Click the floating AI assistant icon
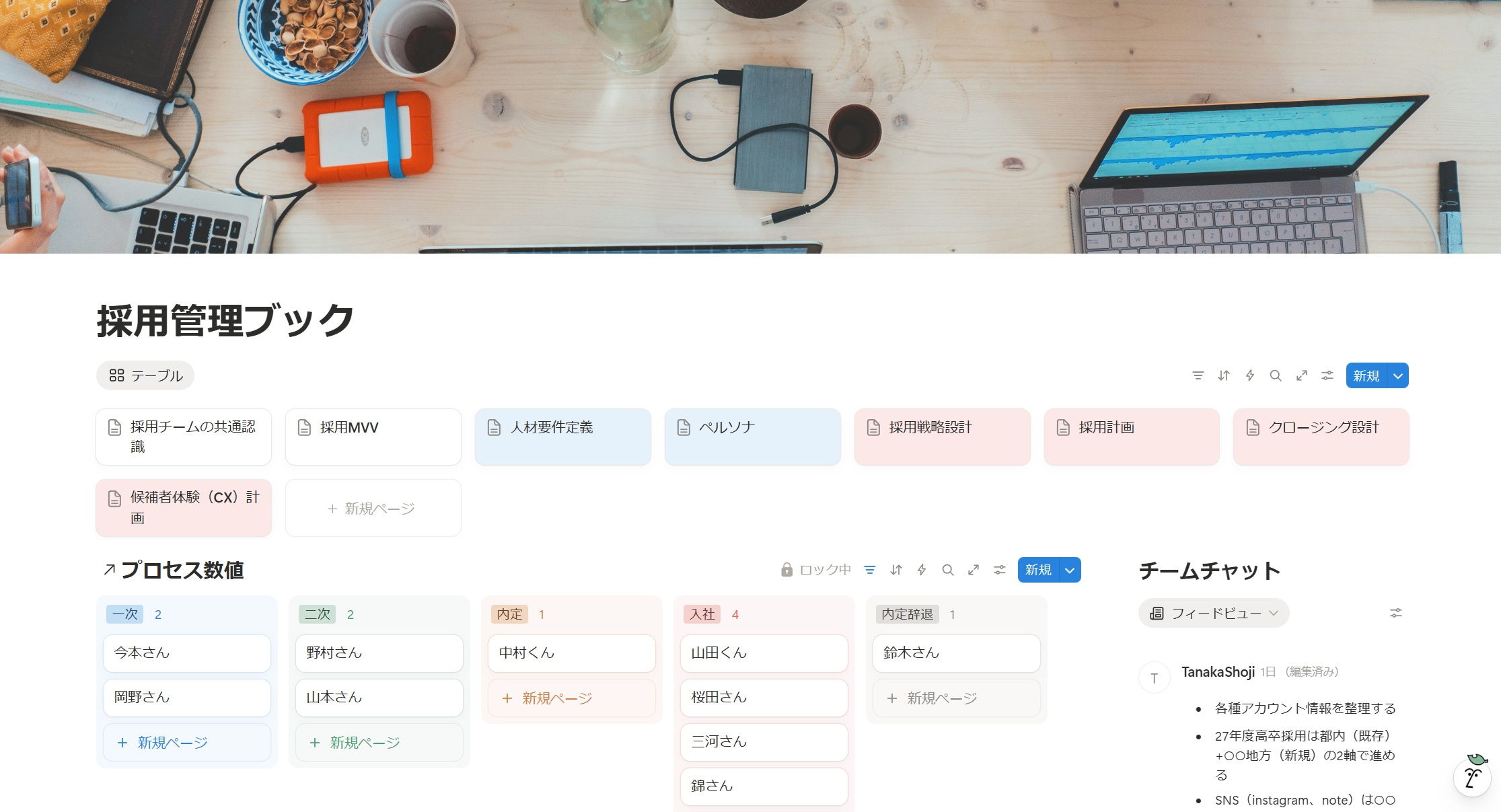Viewport: 1501px width, 812px height. pos(1473,777)
